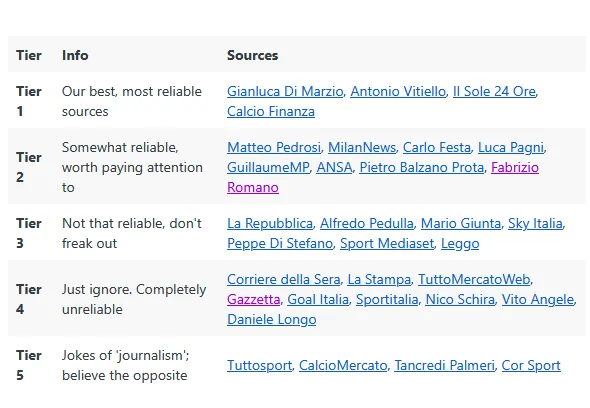Open the Corriere della Sera link
The height and width of the screenshot is (408, 590).
coord(284,280)
